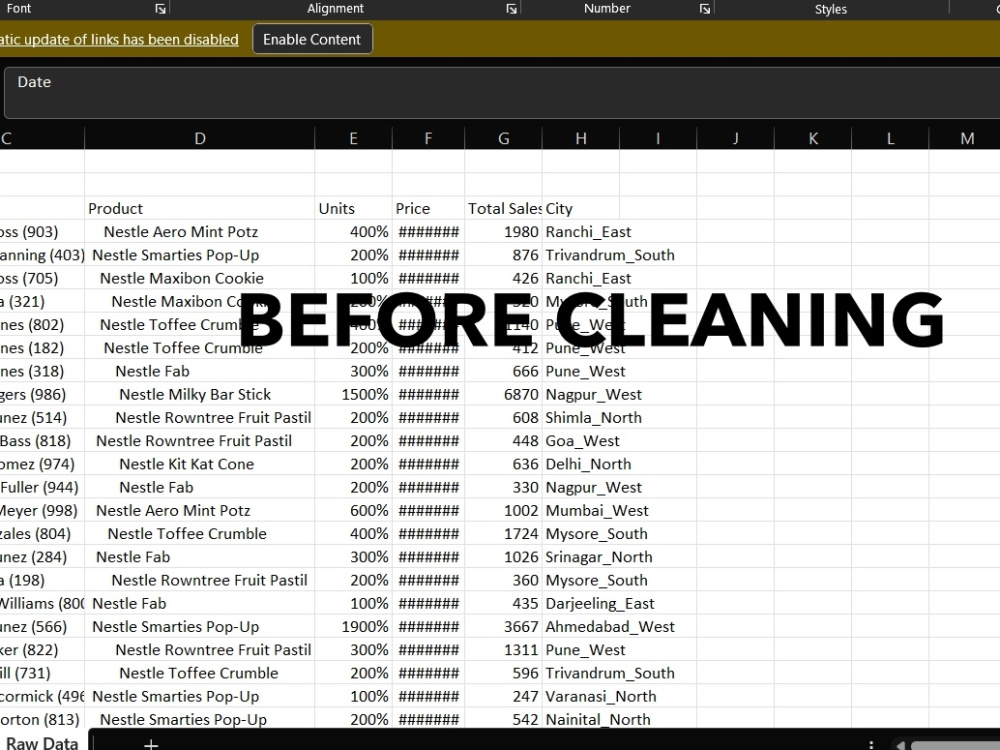Switch to the Raw Data sheet tab
The image size is (1000, 750).
42,742
